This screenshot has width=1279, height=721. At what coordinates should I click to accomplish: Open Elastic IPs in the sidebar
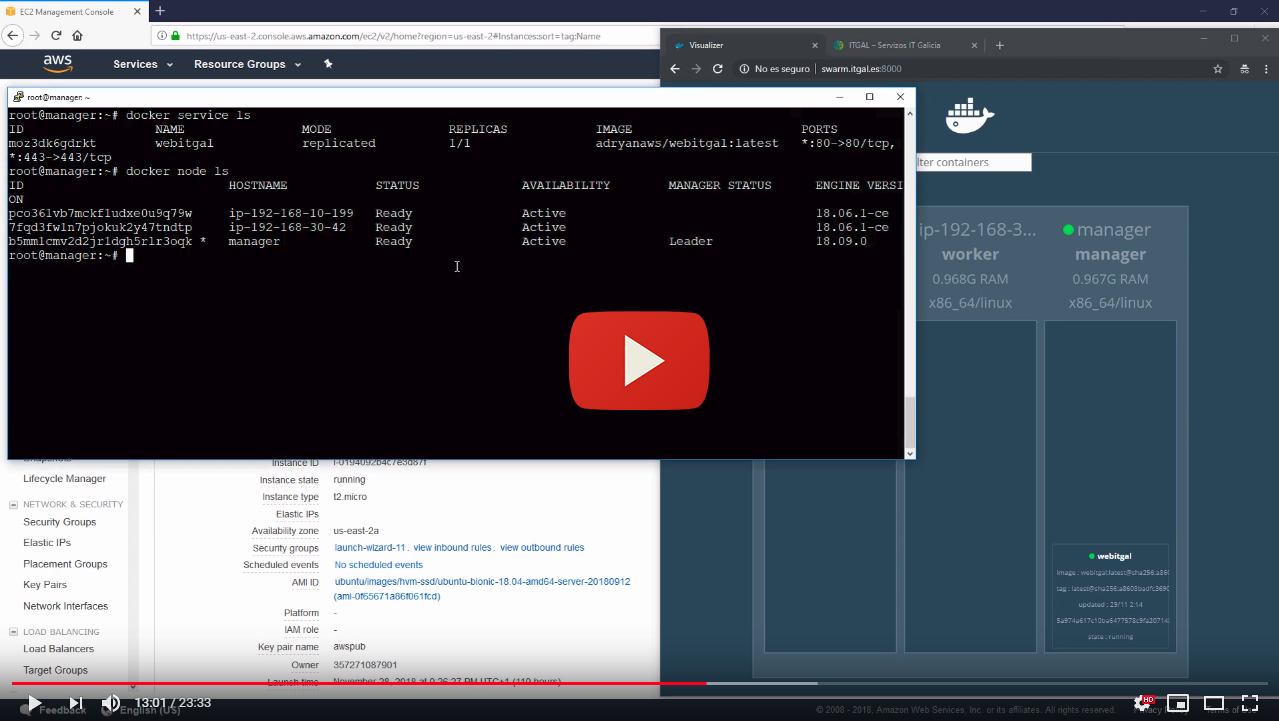click(47, 543)
